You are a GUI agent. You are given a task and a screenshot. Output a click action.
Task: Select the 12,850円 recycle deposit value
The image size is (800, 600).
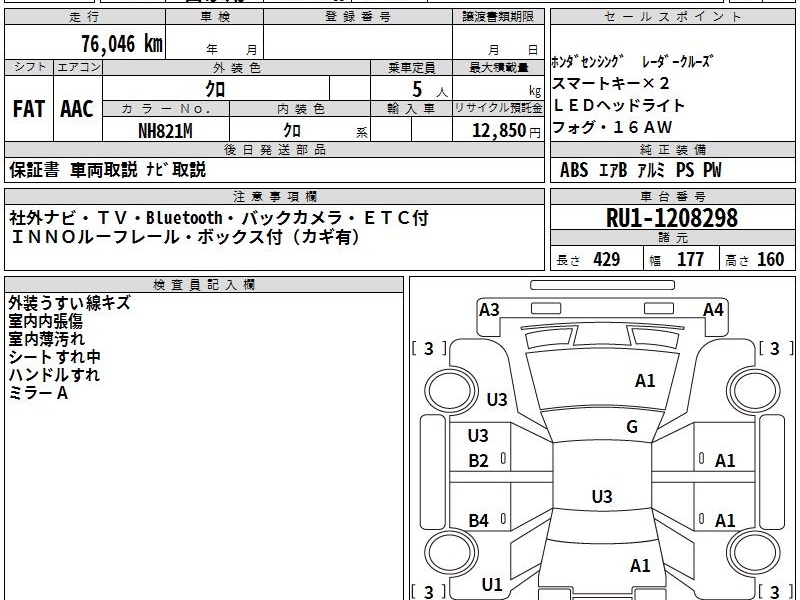point(506,131)
